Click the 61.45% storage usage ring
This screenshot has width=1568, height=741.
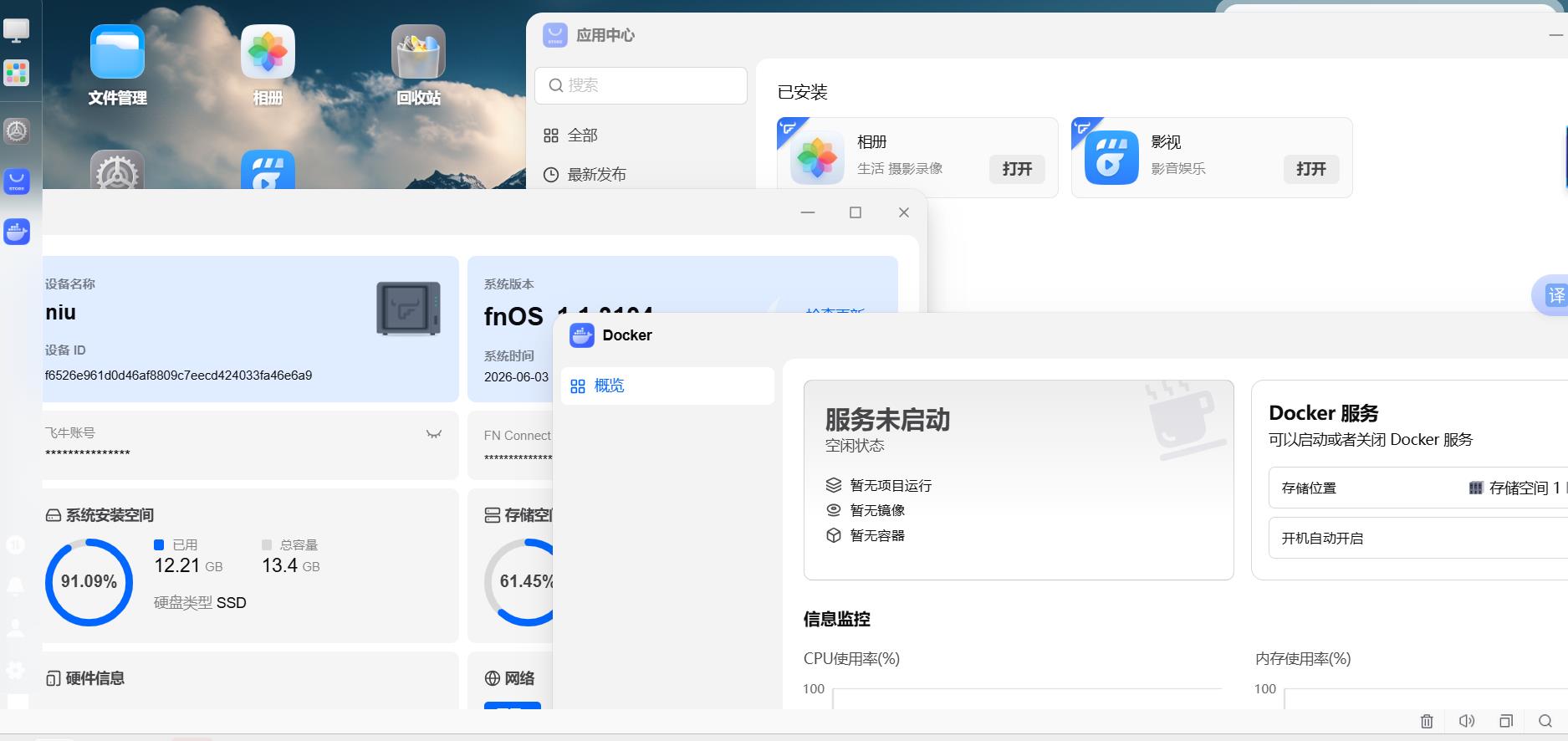point(518,582)
